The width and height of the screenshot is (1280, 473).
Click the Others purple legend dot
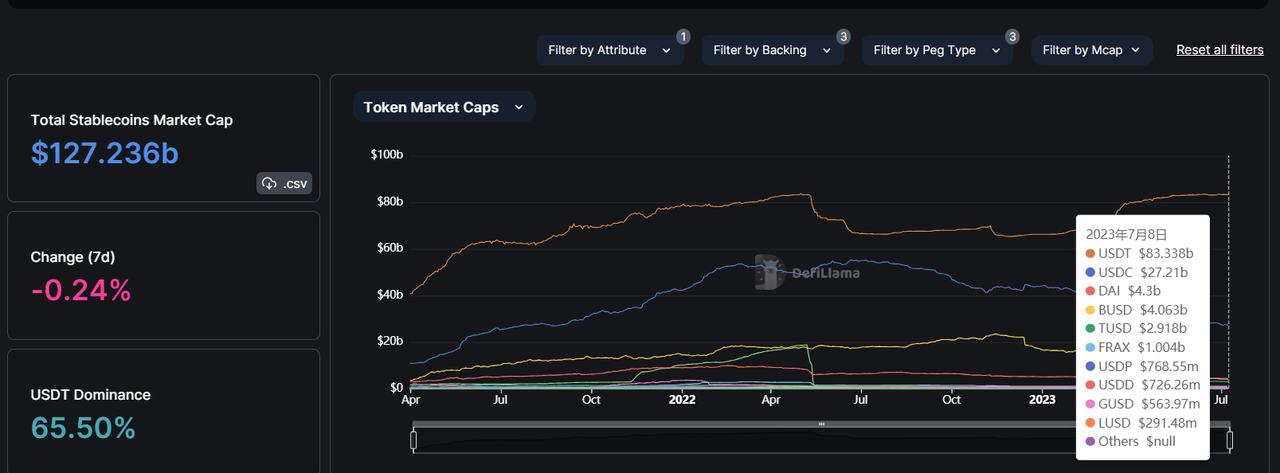pos(1092,441)
